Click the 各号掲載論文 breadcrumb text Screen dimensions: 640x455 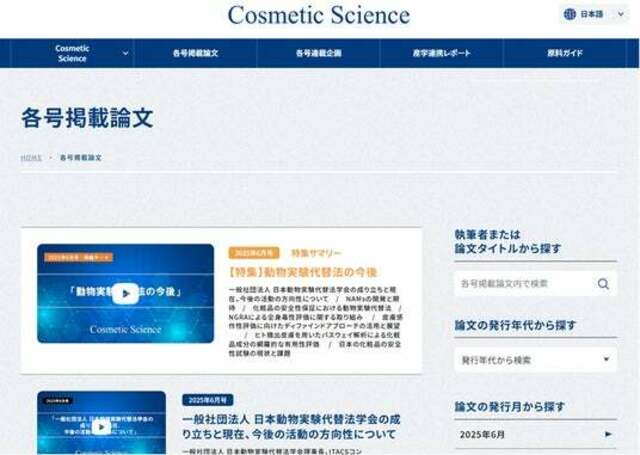tap(80, 158)
